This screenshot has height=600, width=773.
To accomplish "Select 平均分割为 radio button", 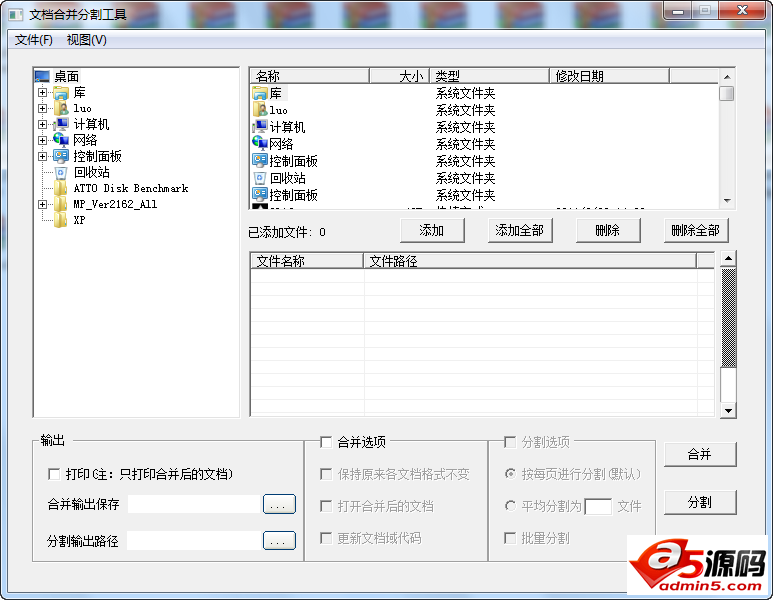I will click(x=510, y=506).
